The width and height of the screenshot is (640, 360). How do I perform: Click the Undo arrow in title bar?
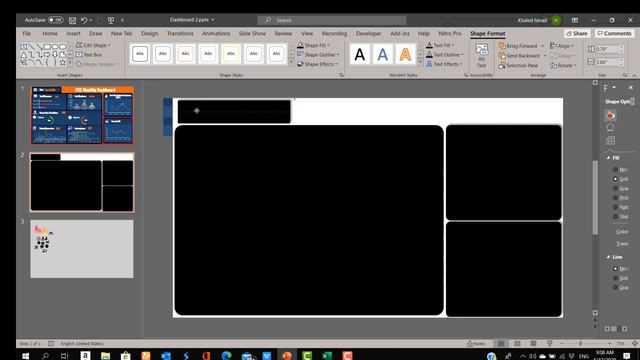(x=84, y=20)
